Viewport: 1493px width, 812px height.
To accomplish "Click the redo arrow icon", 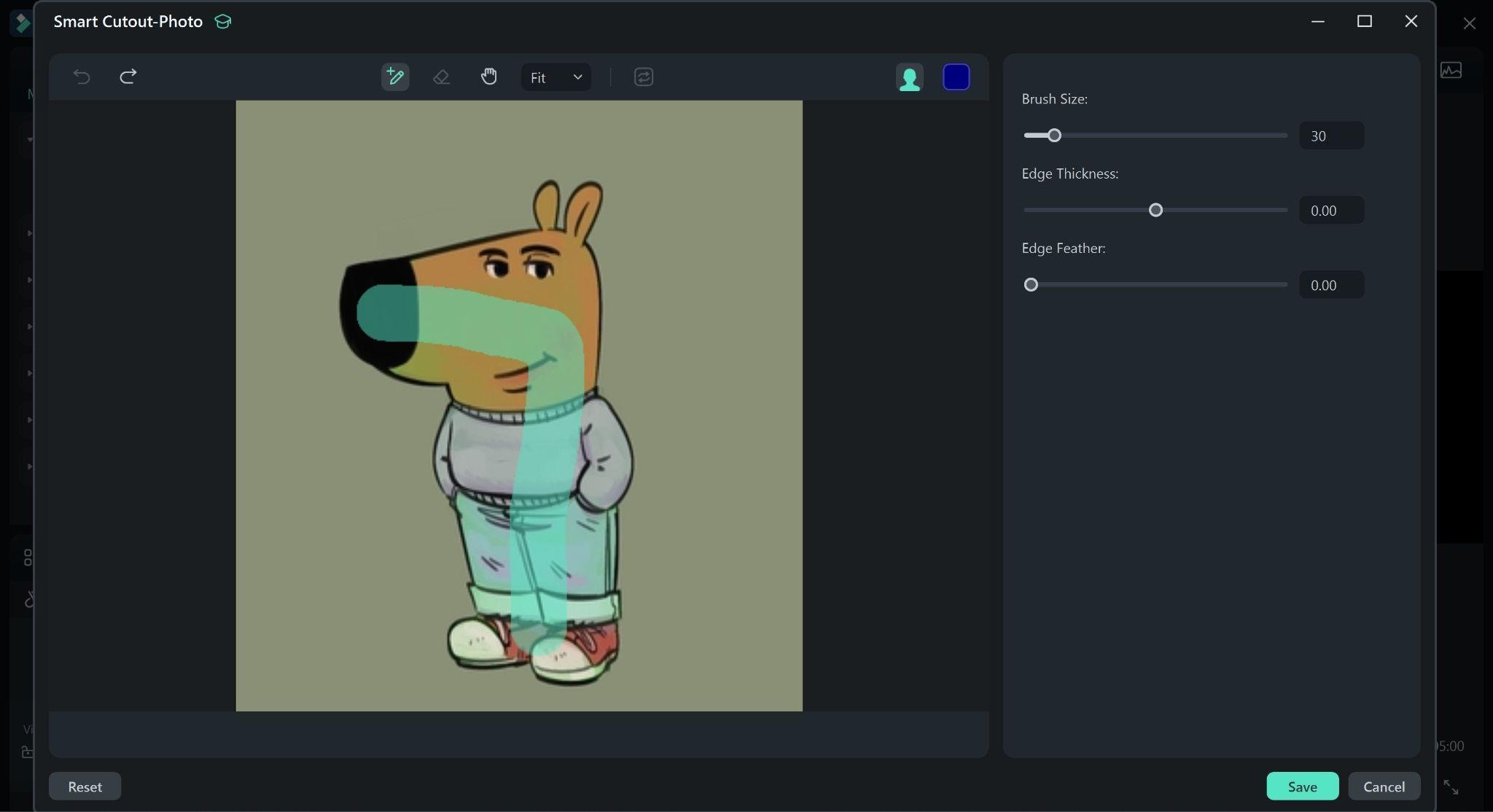I will pyautogui.click(x=128, y=77).
